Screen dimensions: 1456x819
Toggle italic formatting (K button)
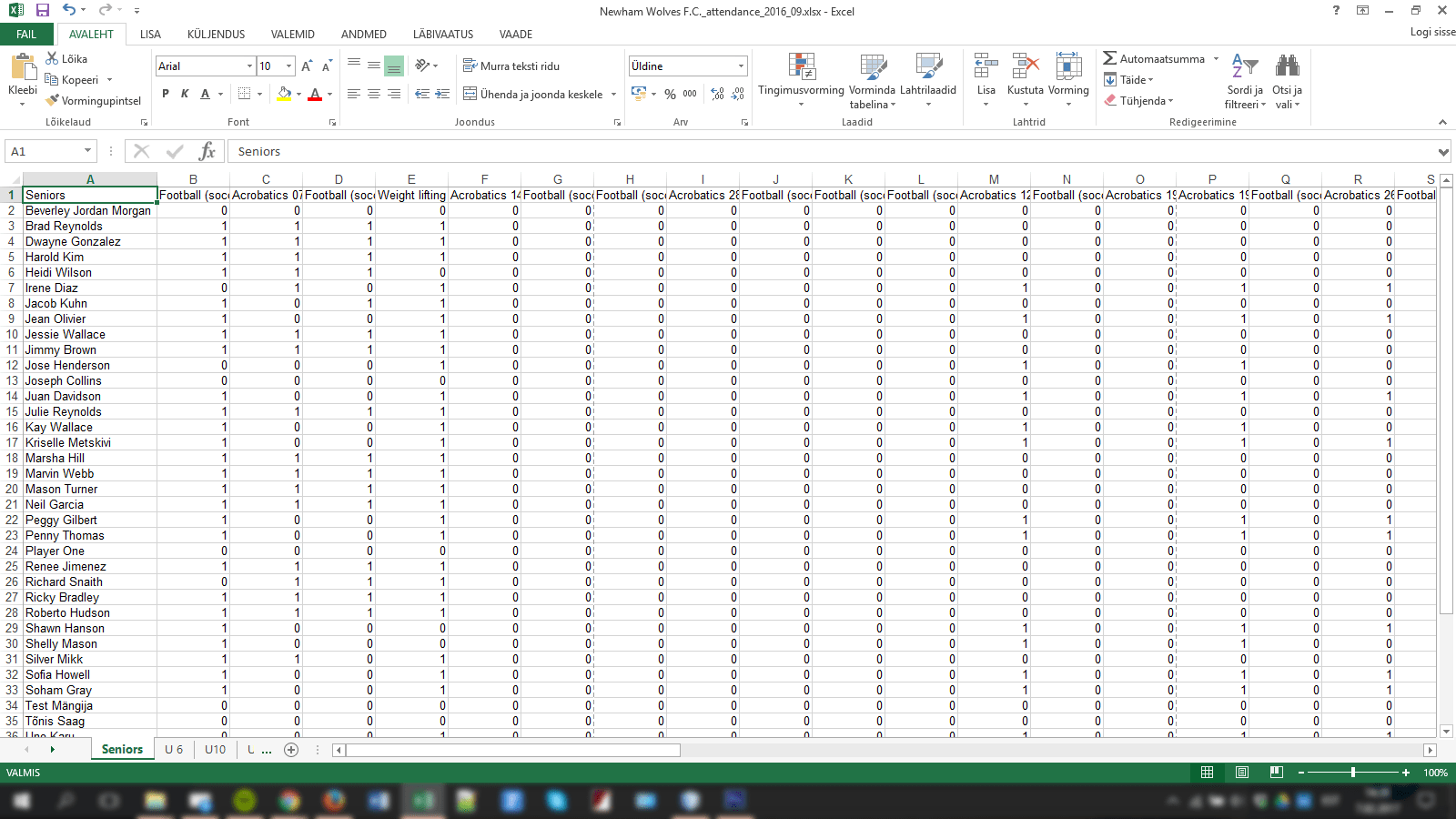tap(185, 94)
